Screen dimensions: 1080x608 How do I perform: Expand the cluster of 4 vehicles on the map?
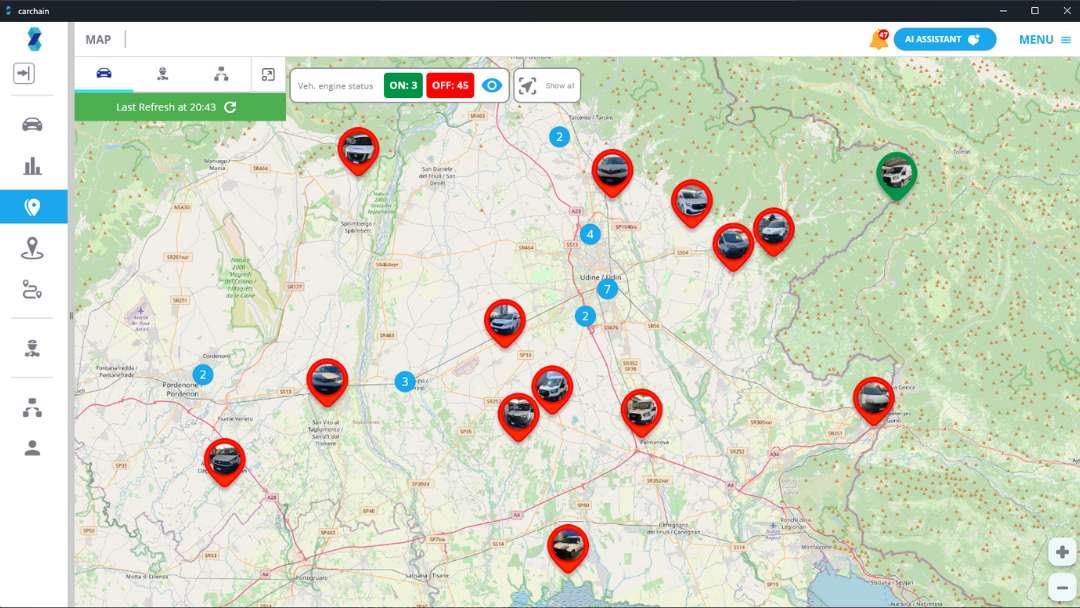click(589, 235)
